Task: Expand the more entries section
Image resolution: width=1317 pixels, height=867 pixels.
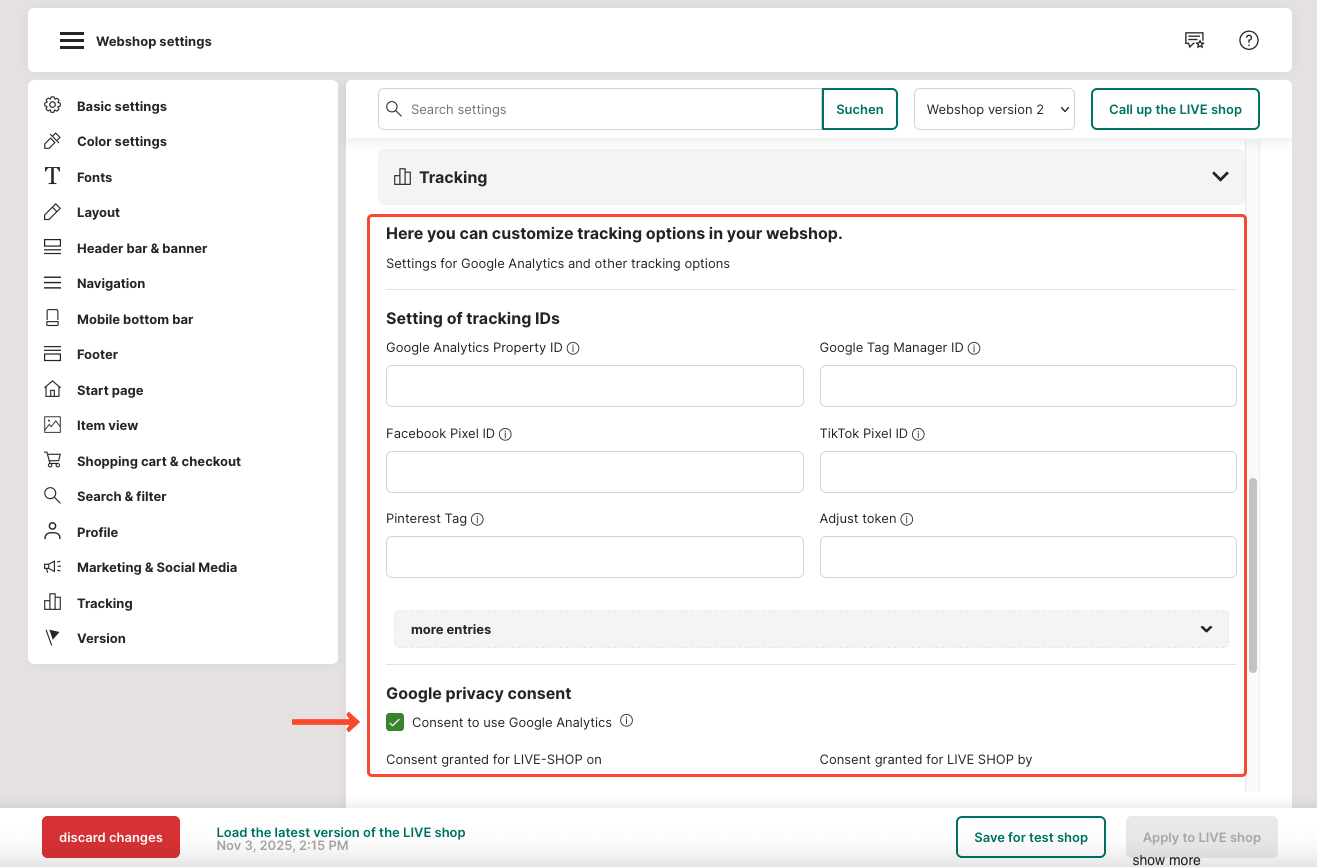Action: pyautogui.click(x=811, y=629)
